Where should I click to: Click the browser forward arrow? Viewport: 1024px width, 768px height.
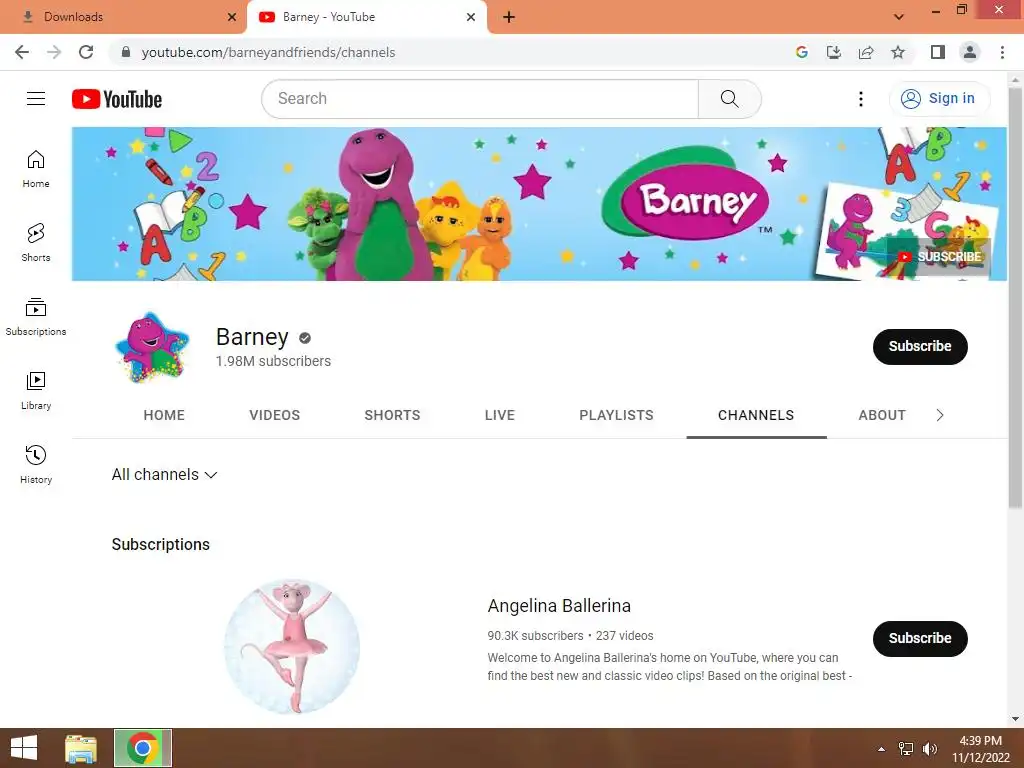(x=54, y=52)
